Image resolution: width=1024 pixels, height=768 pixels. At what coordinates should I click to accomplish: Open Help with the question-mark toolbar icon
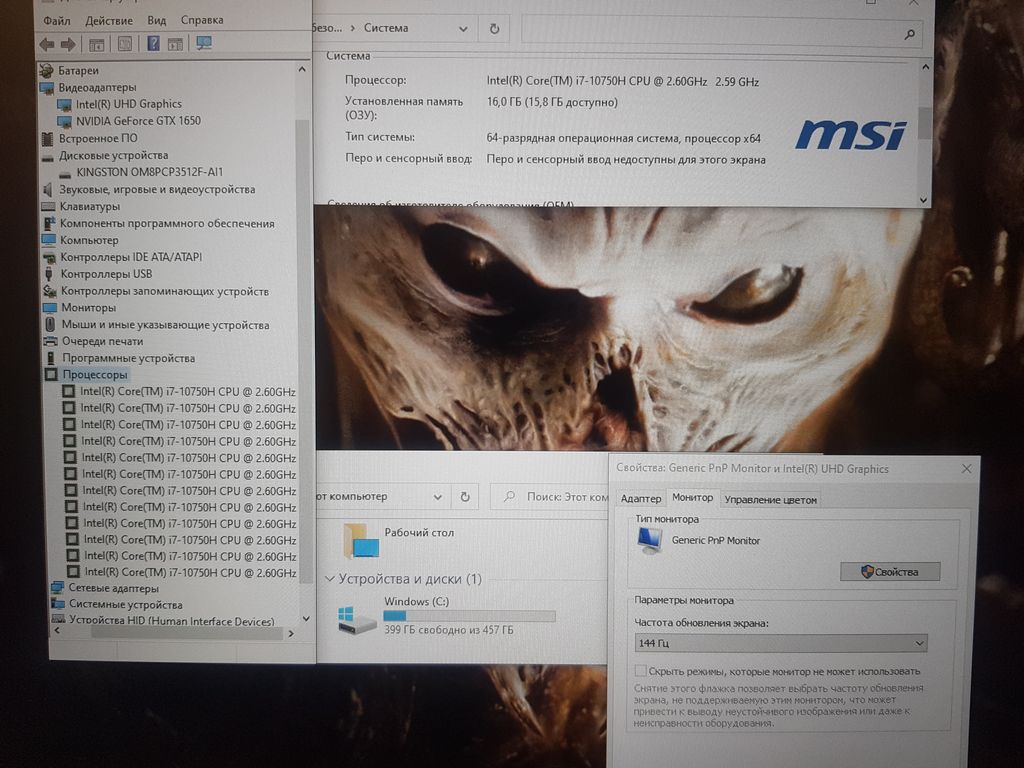[153, 44]
